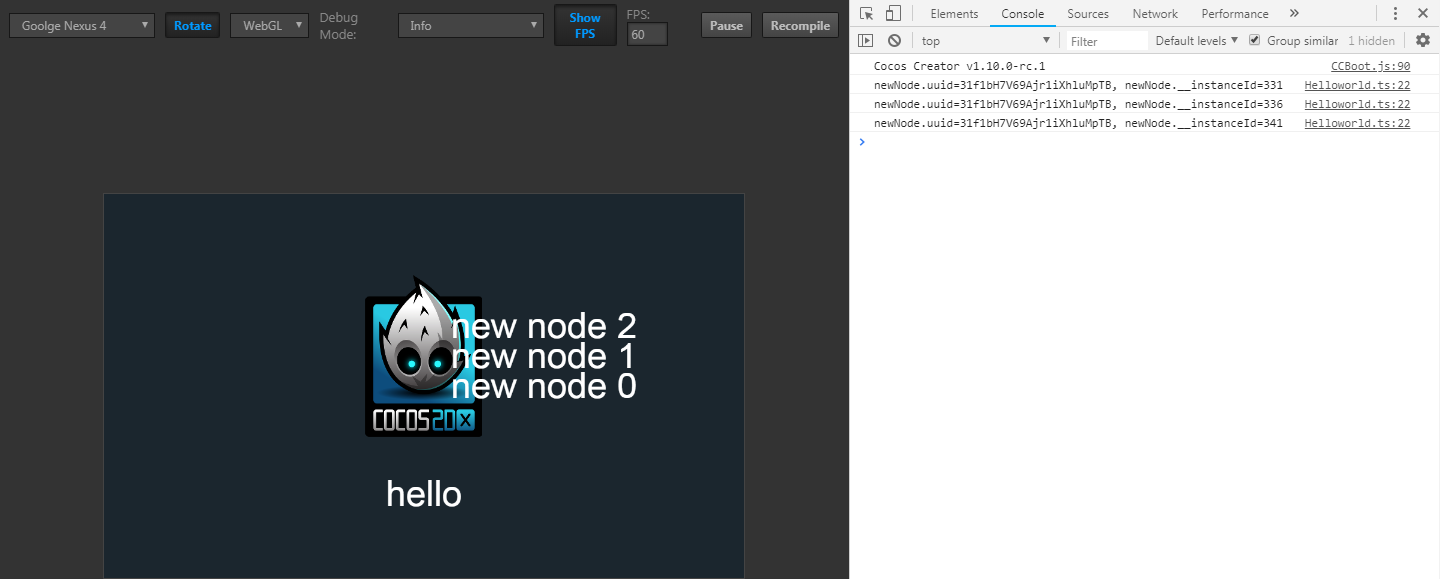Switch to the Performance tab
The height and width of the screenshot is (579, 1440).
(1235, 13)
